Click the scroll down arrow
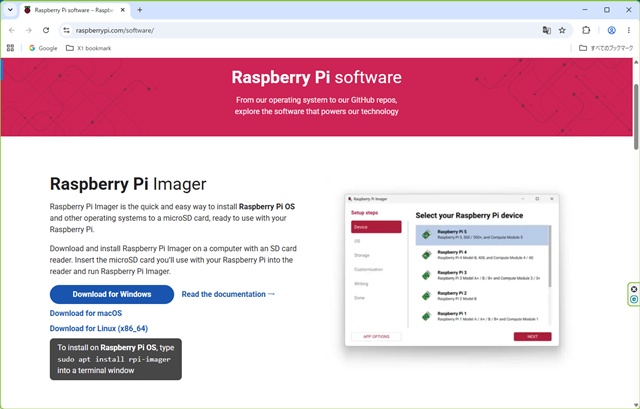 pyautogui.click(x=636, y=405)
